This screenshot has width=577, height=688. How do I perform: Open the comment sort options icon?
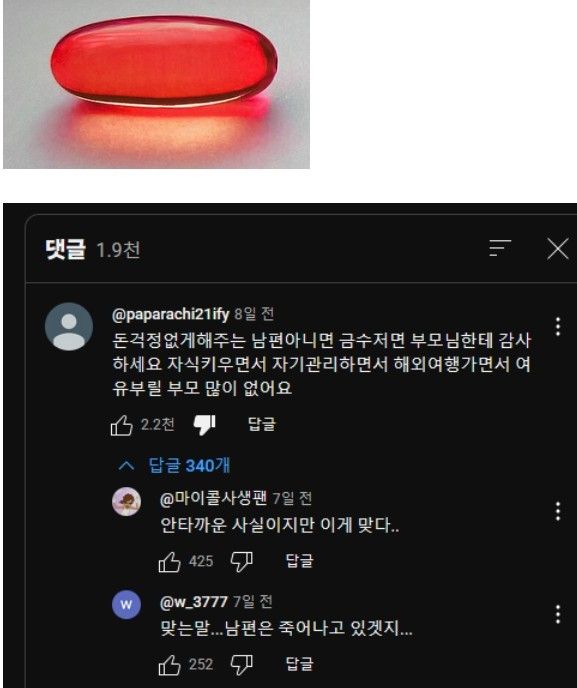(x=500, y=248)
